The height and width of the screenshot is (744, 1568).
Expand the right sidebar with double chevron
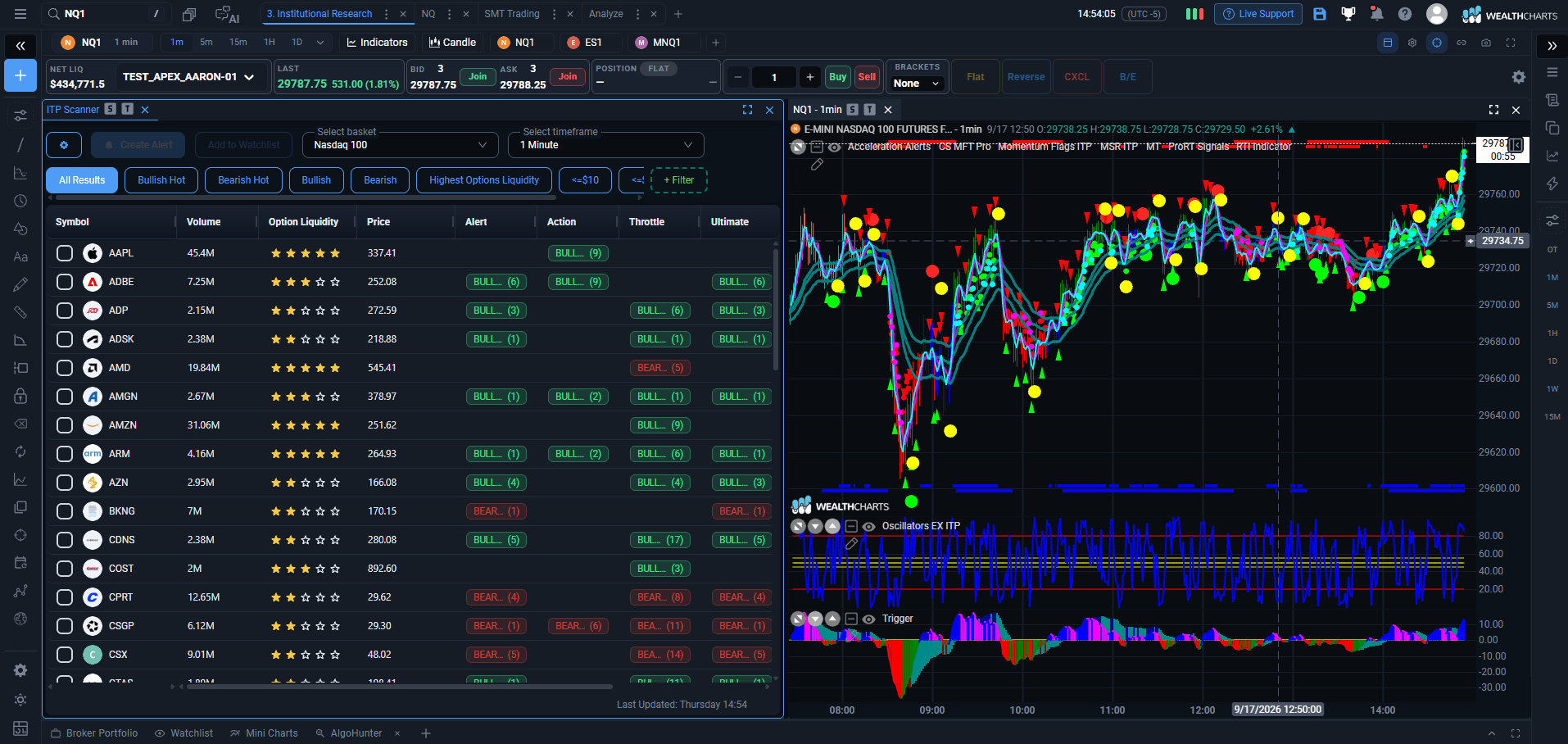click(1552, 46)
